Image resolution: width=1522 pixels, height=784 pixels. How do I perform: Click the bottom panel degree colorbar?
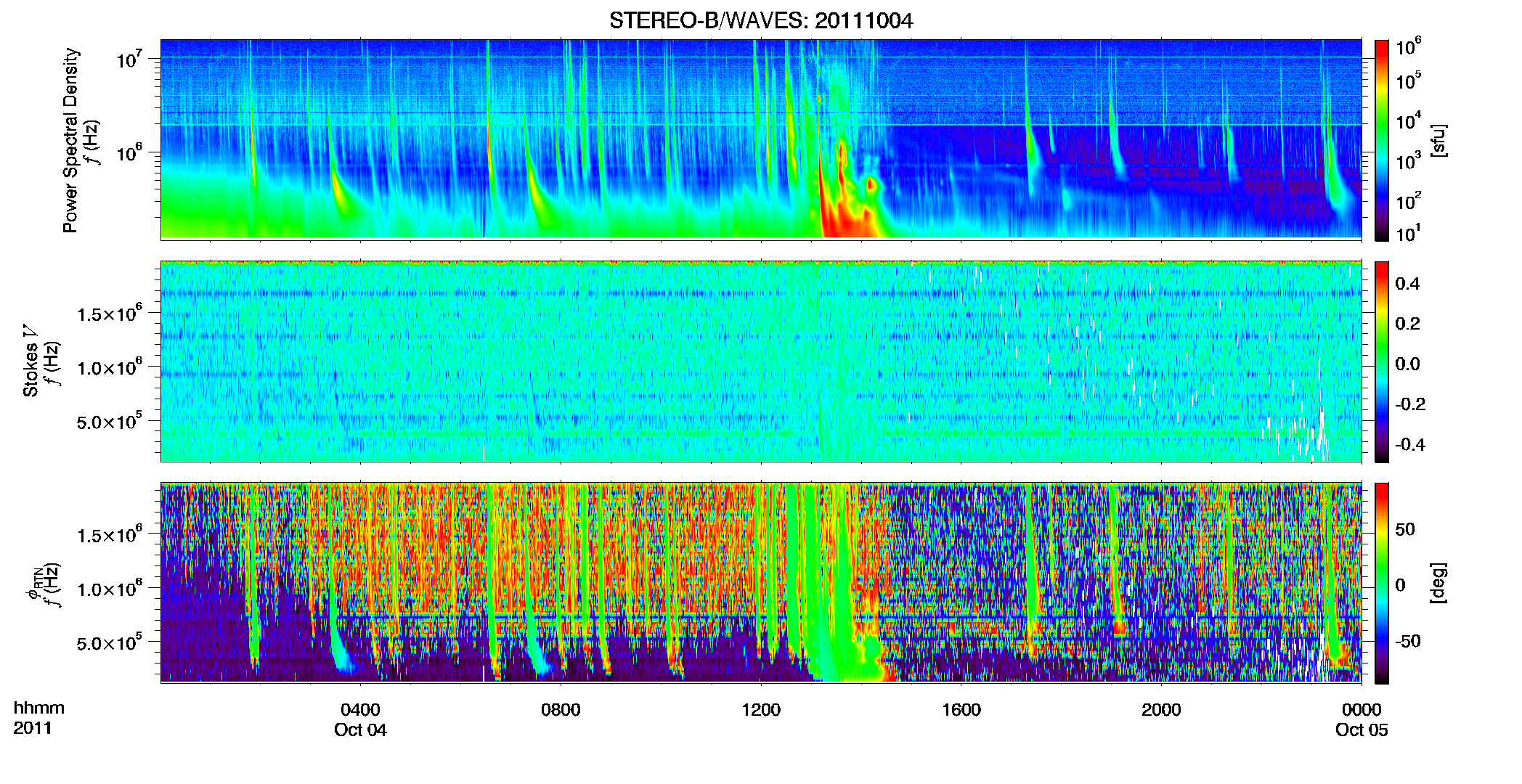click(x=1382, y=583)
